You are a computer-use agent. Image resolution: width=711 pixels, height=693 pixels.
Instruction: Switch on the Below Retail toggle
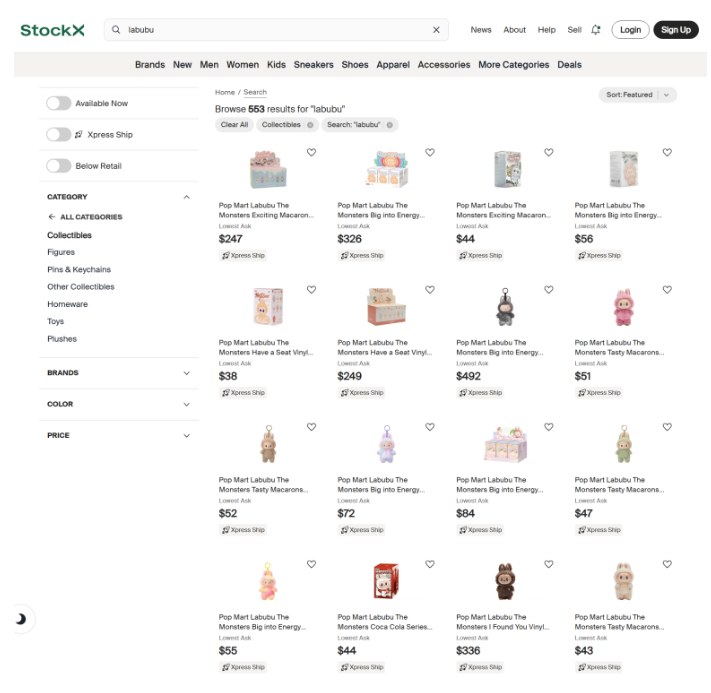point(58,166)
